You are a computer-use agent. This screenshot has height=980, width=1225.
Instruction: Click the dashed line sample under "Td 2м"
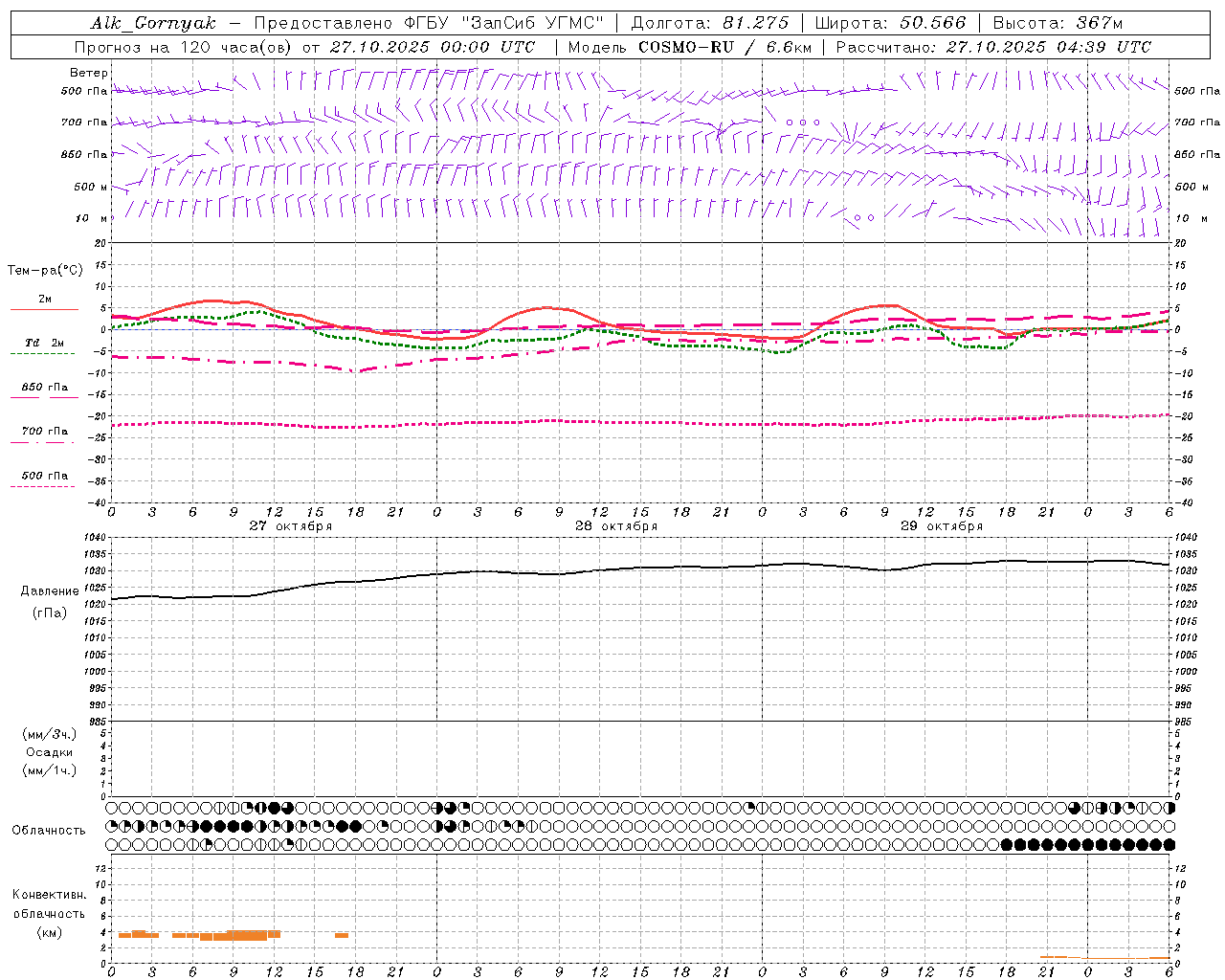click(x=42, y=354)
